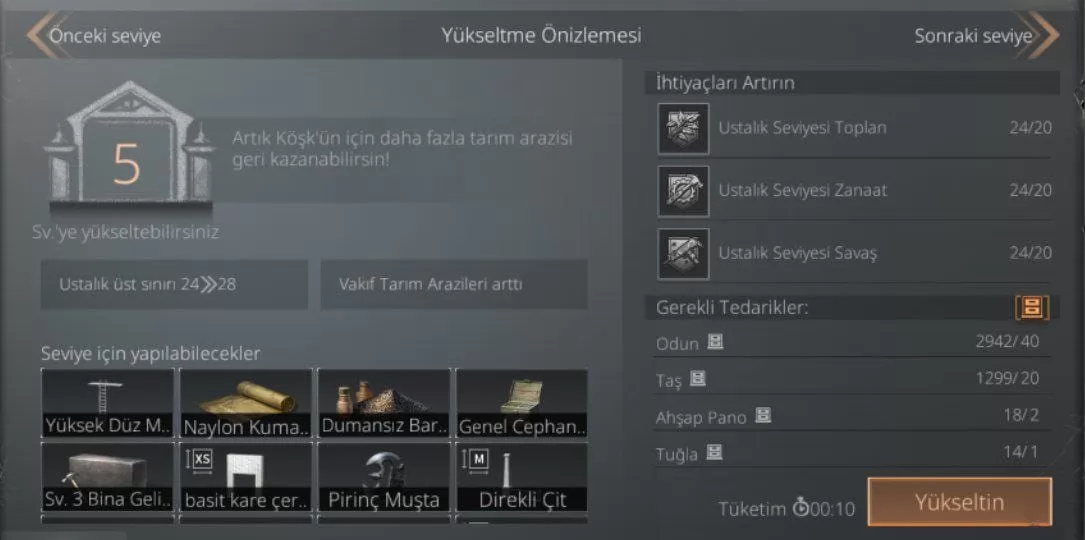Screen dimensions: 1085x540
Task: Click the storage icon next to Taş
Action: [698, 379]
